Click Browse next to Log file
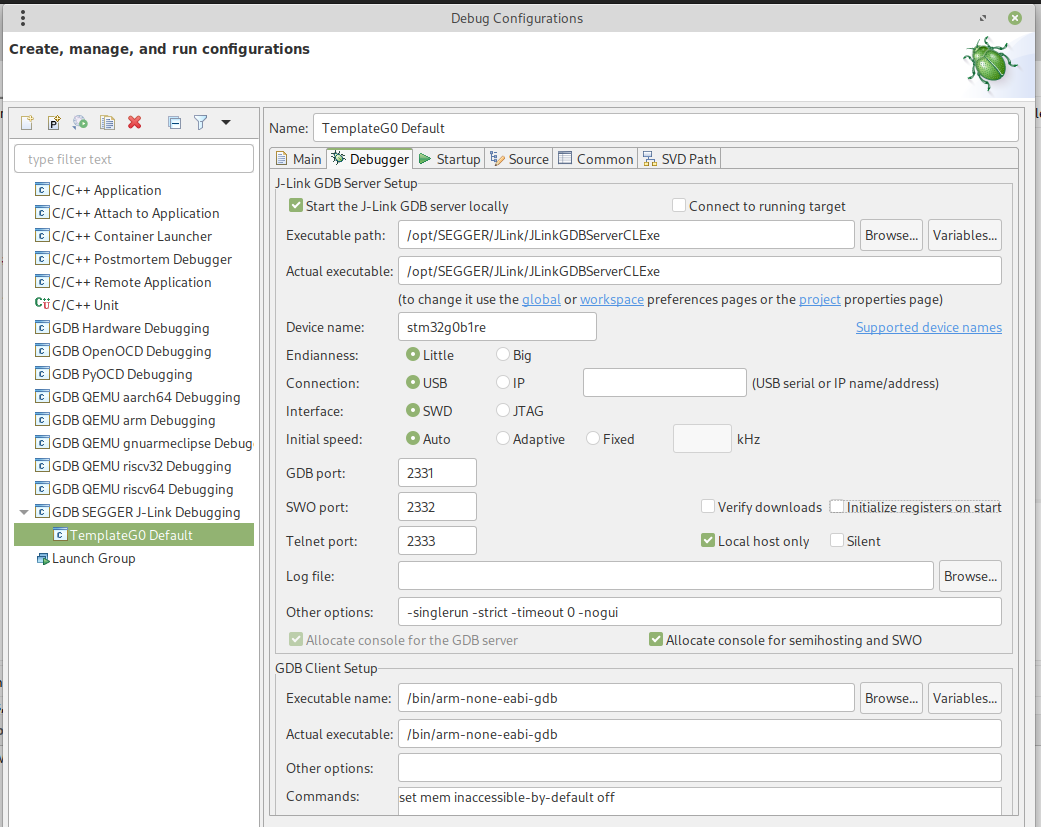The image size is (1041, 827). pyautogui.click(x=970, y=576)
